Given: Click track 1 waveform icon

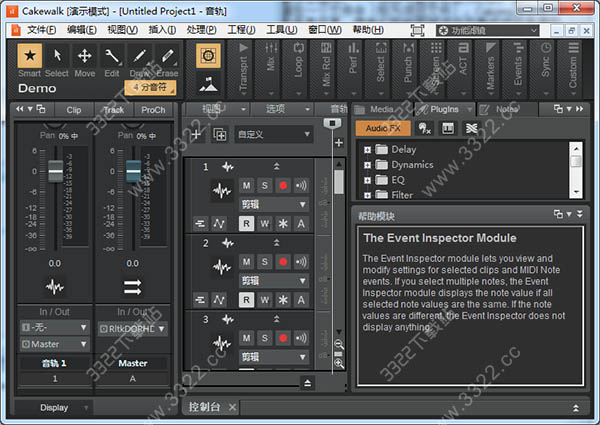Looking at the screenshot, I should pos(222,190).
